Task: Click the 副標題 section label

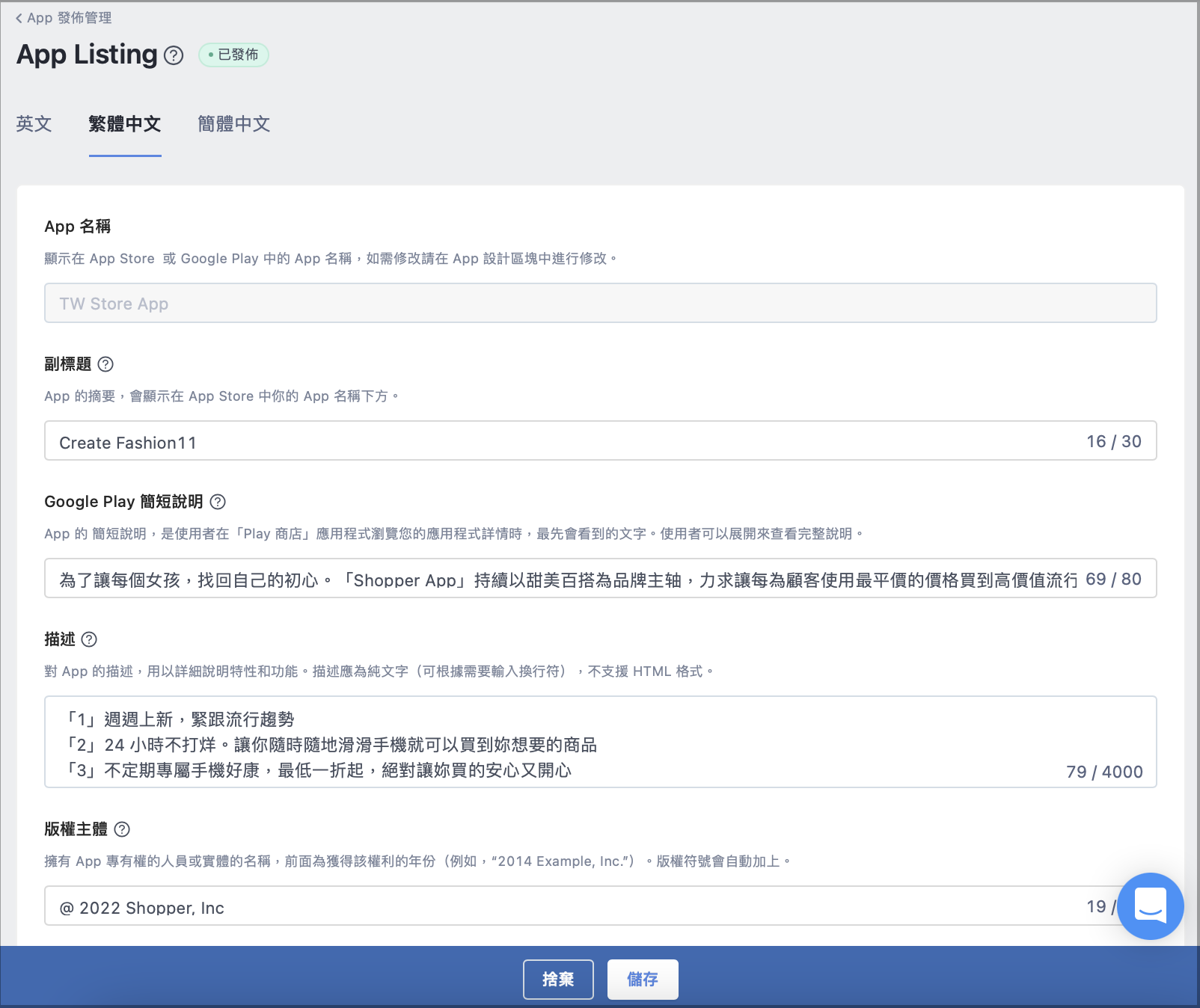Action: tap(68, 364)
